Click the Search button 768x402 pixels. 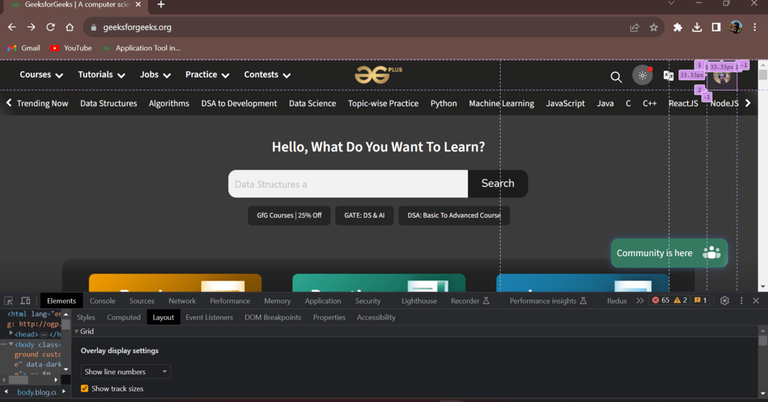click(498, 184)
